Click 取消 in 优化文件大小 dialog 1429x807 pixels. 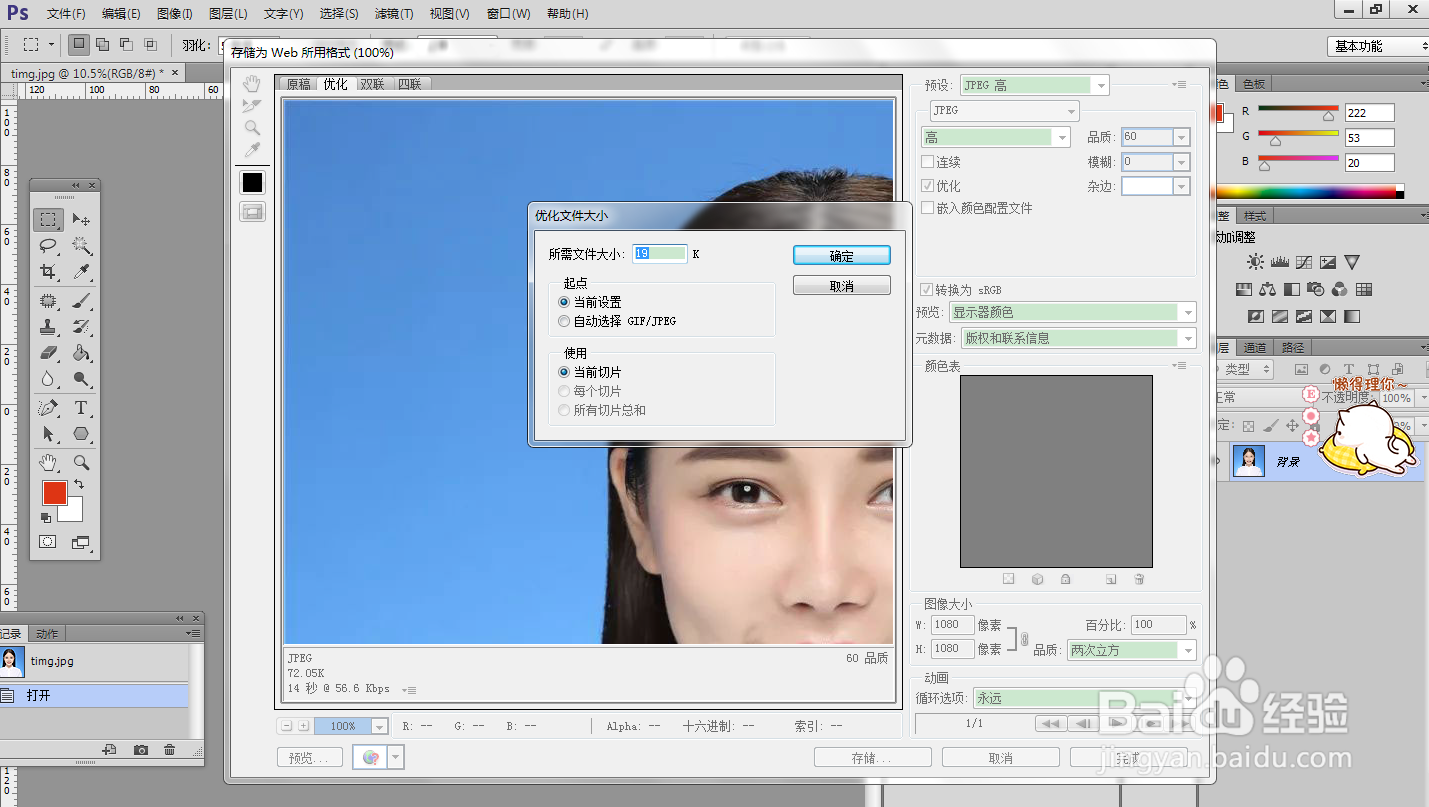click(x=842, y=286)
